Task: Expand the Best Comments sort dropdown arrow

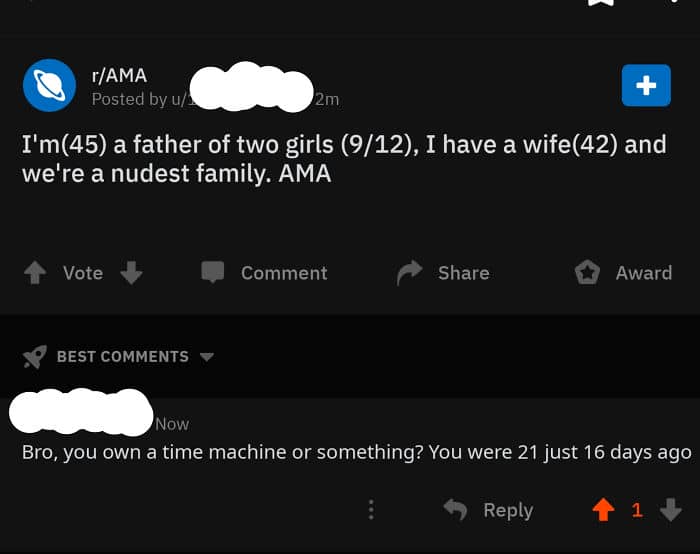Action: pyautogui.click(x=207, y=357)
